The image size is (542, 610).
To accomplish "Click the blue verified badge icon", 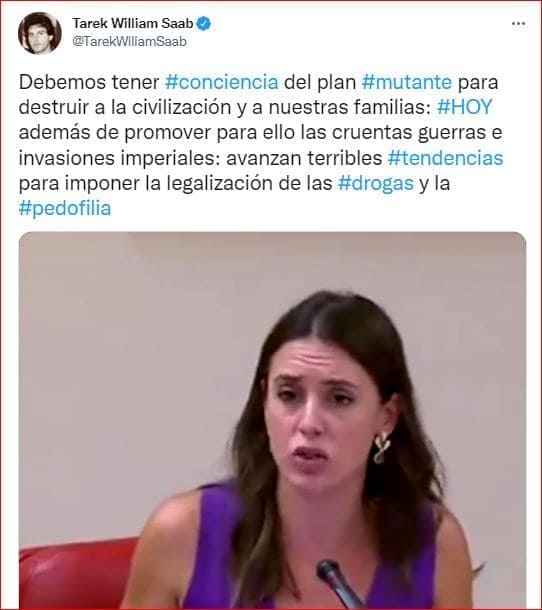I will point(204,23).
